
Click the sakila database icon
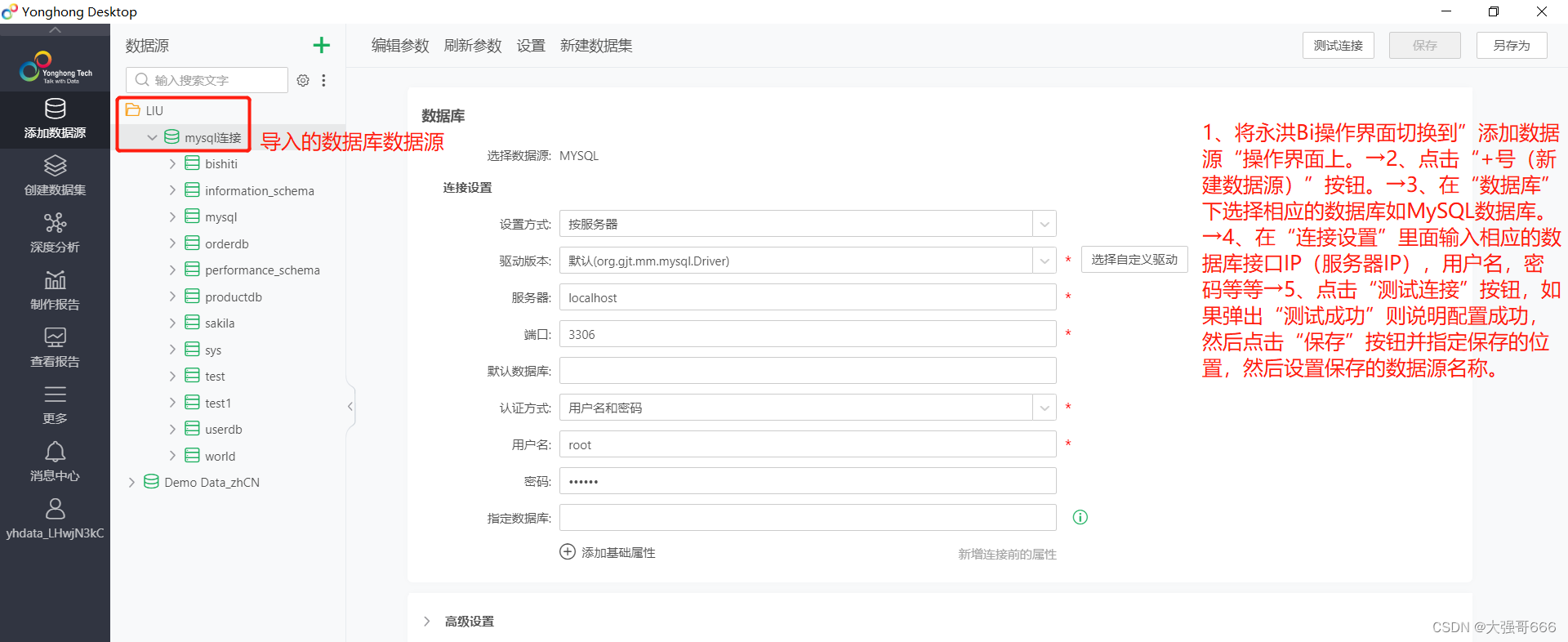(x=192, y=323)
